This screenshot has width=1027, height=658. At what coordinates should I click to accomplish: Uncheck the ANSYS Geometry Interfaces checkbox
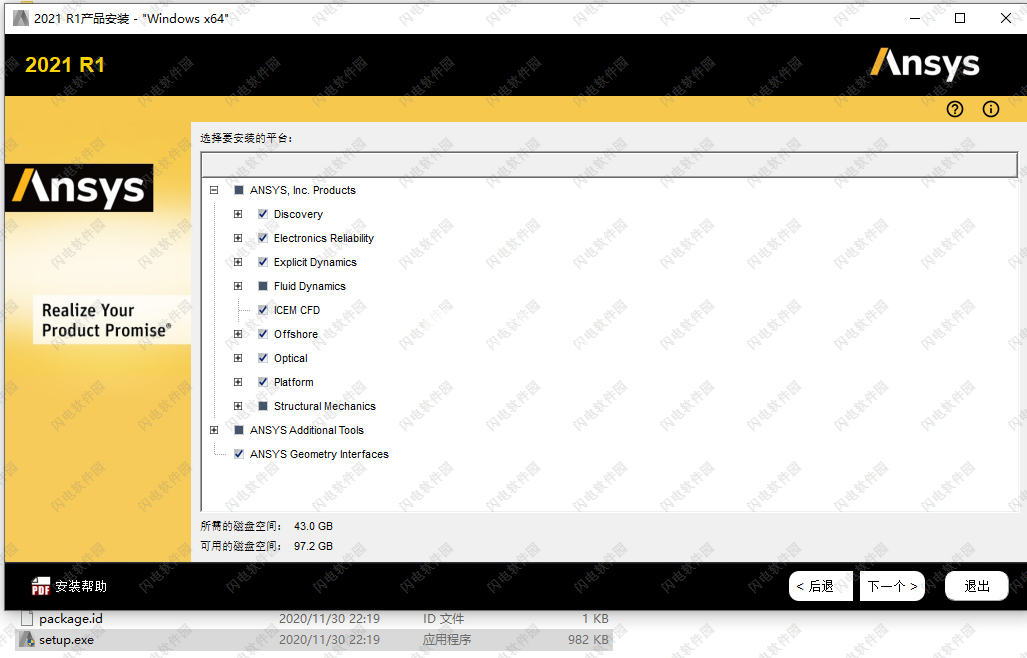click(239, 454)
